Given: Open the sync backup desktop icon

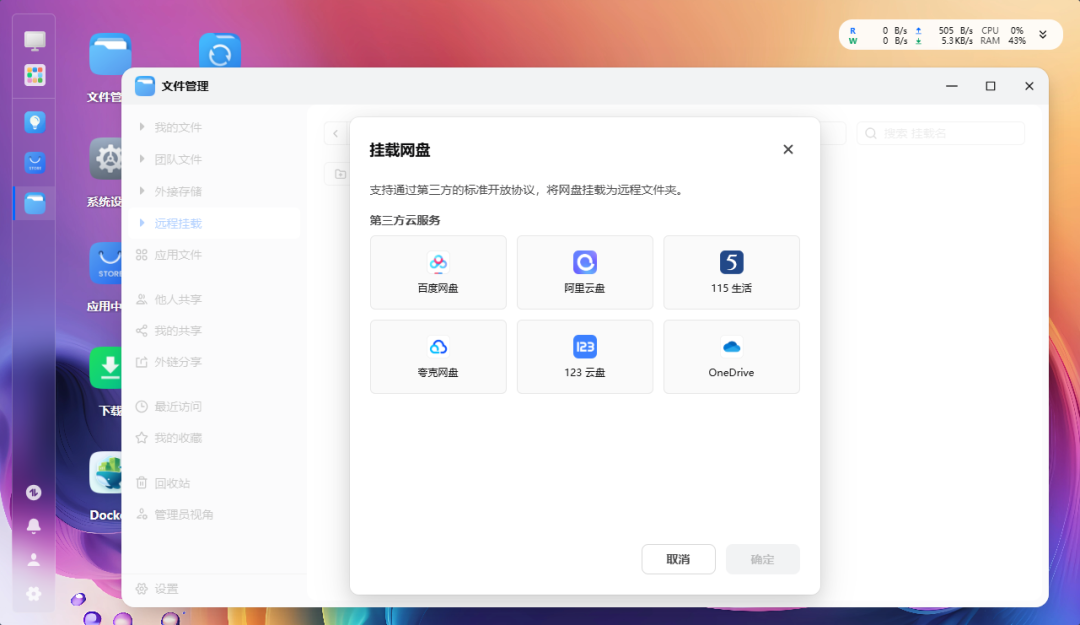Looking at the screenshot, I should pos(220,50).
